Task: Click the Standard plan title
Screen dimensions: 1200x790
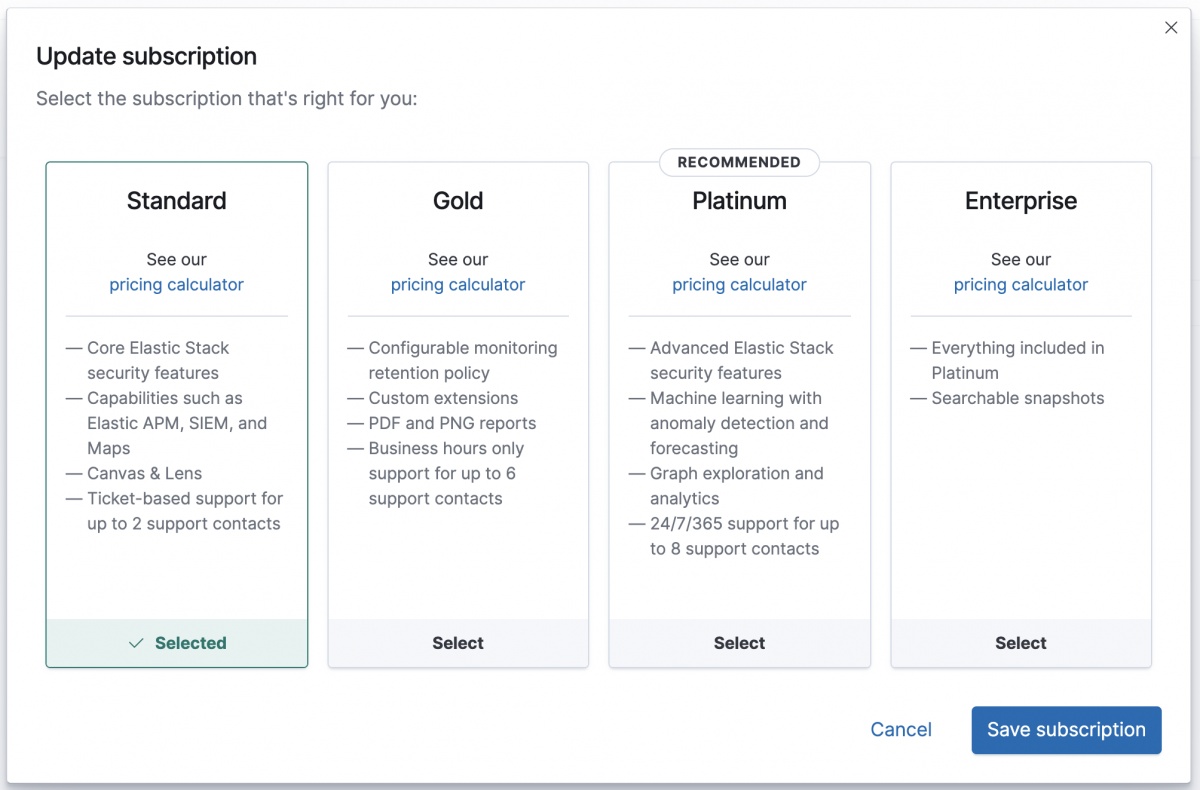Action: click(176, 201)
